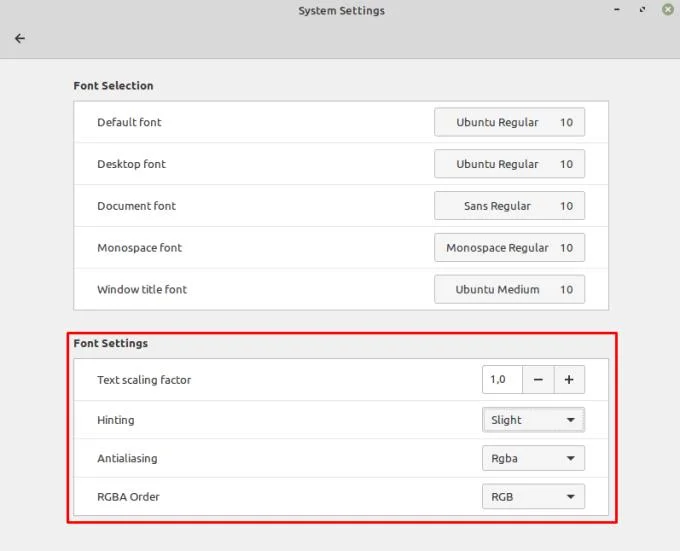The image size is (680, 551).
Task: Open the Antialiasing dropdown set to Rgba
Action: [533, 458]
